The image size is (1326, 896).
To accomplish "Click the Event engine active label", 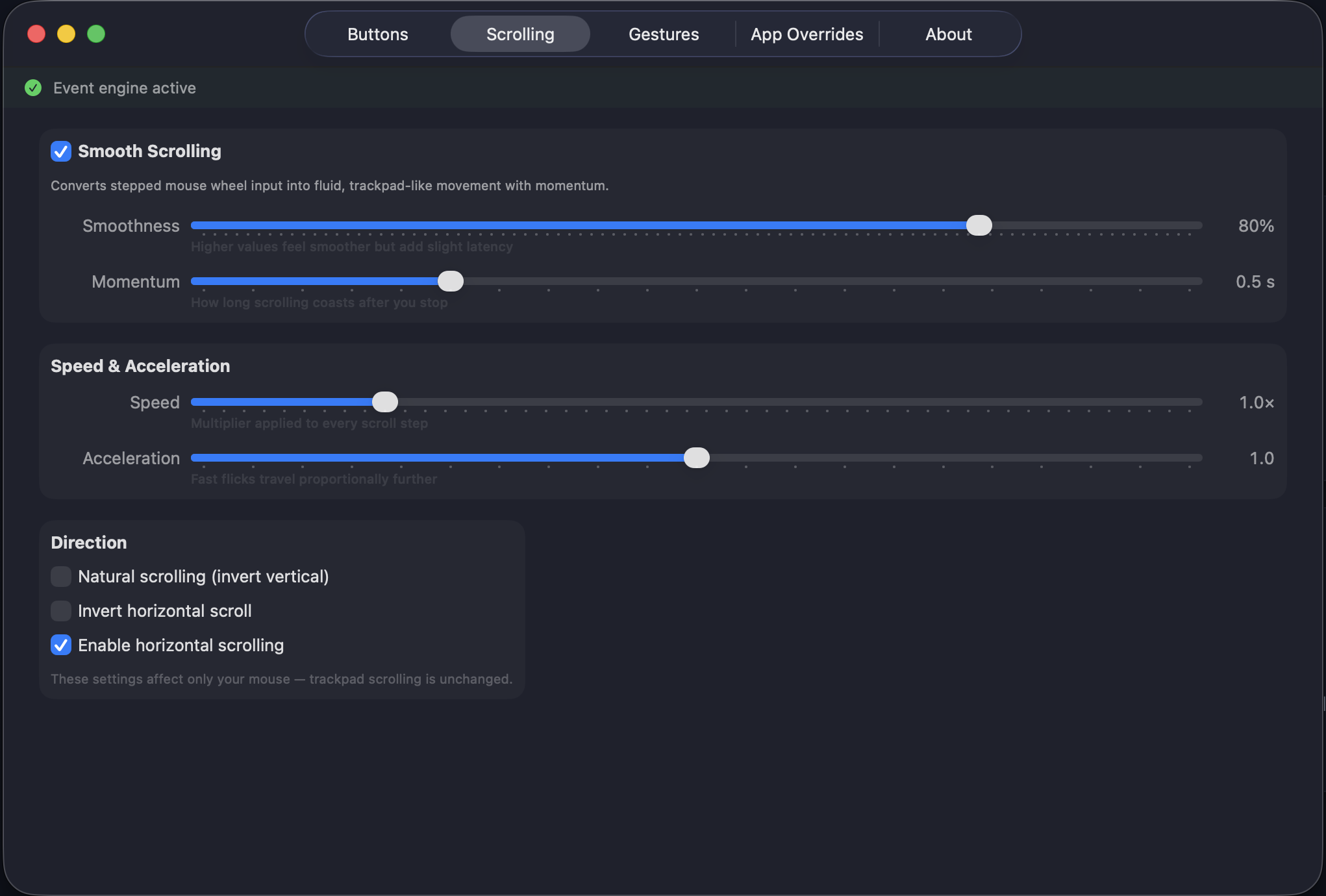I will (x=124, y=88).
